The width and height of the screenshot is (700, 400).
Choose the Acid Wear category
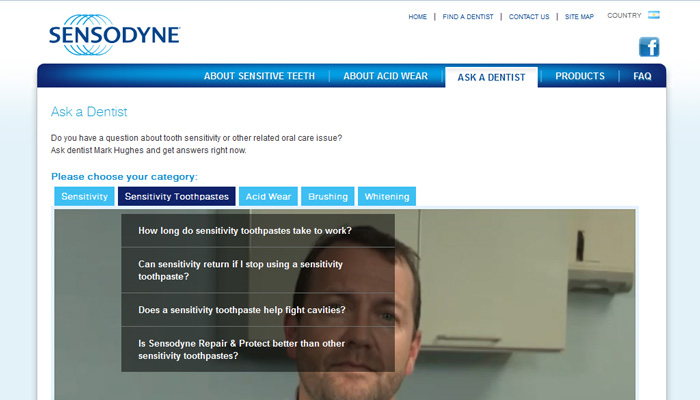pyautogui.click(x=268, y=196)
